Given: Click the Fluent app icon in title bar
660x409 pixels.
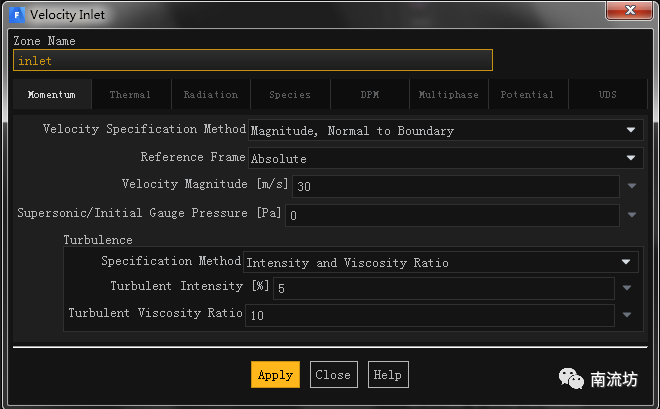Looking at the screenshot, I should click(x=18, y=14).
